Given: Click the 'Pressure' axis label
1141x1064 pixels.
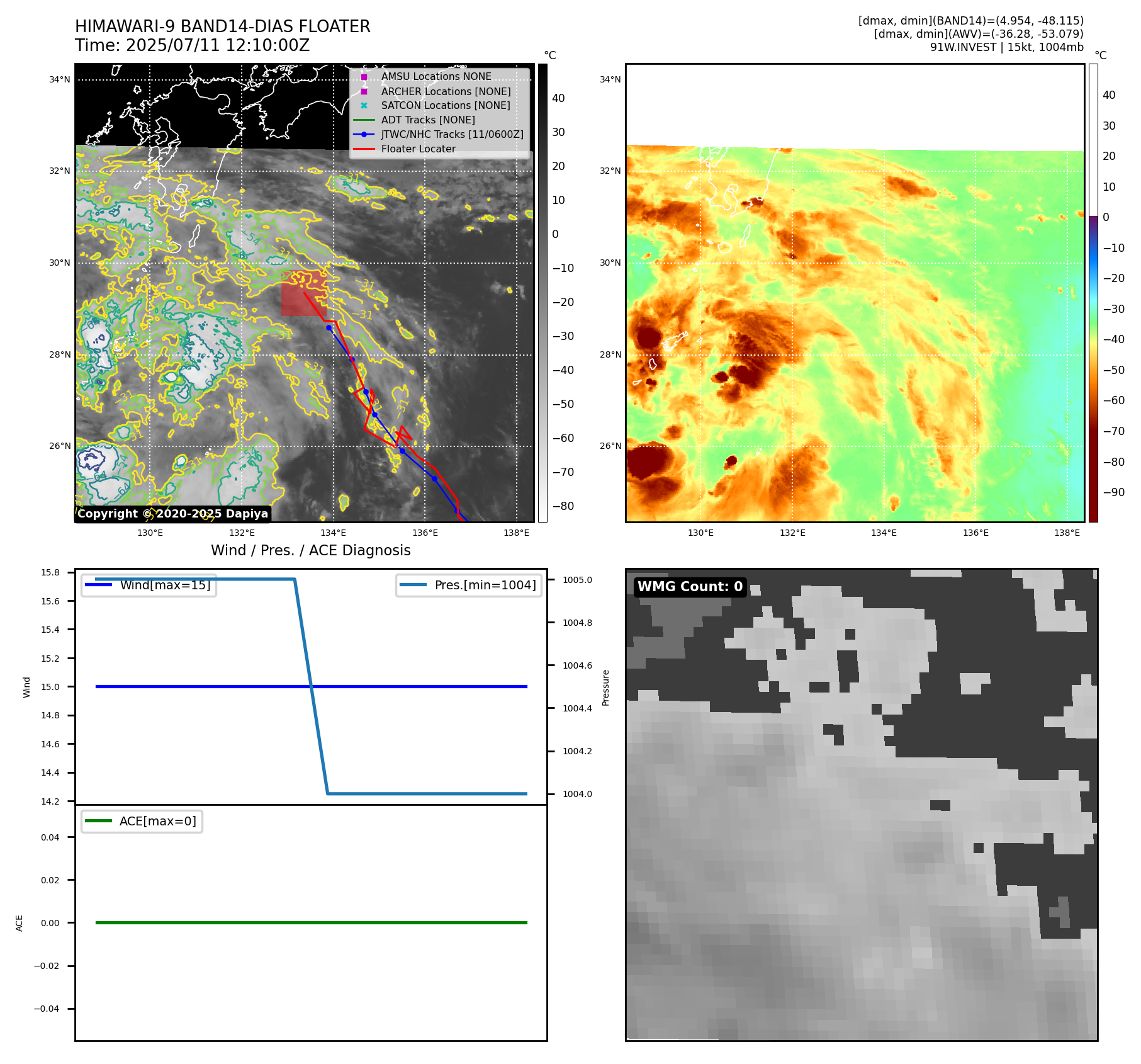Looking at the screenshot, I should [x=605, y=688].
